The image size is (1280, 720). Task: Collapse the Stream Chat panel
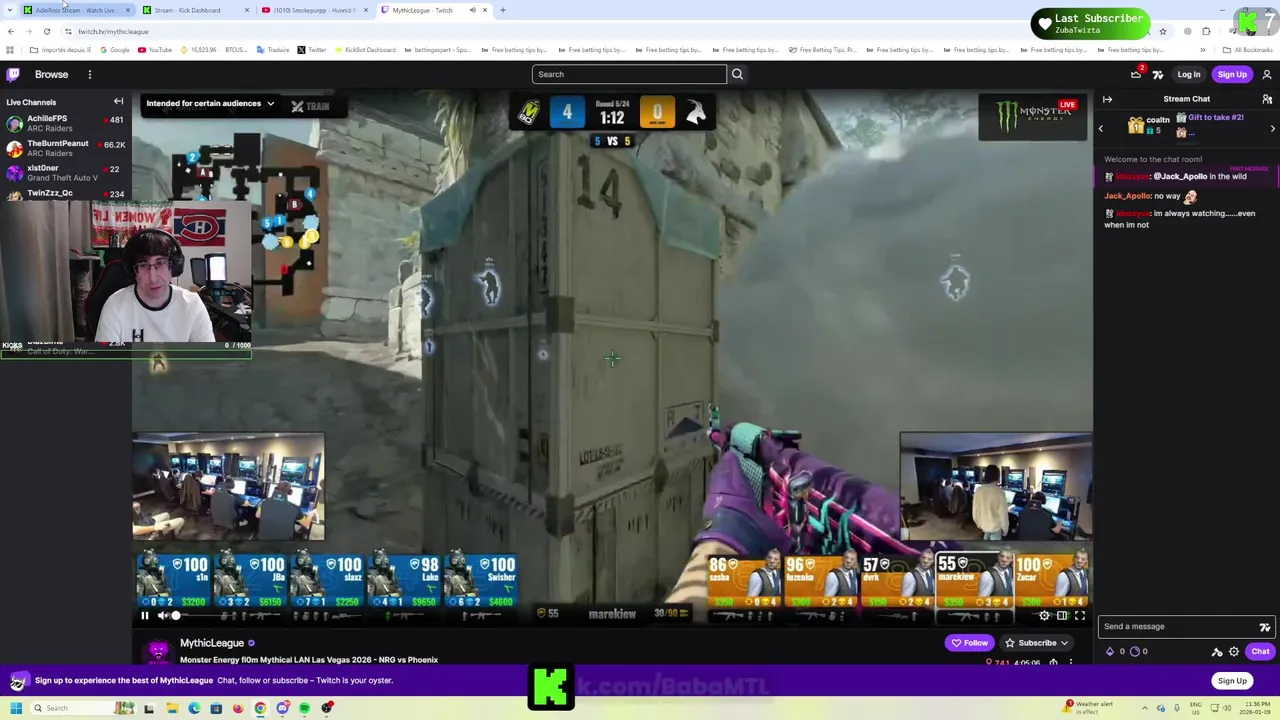coord(1107,99)
